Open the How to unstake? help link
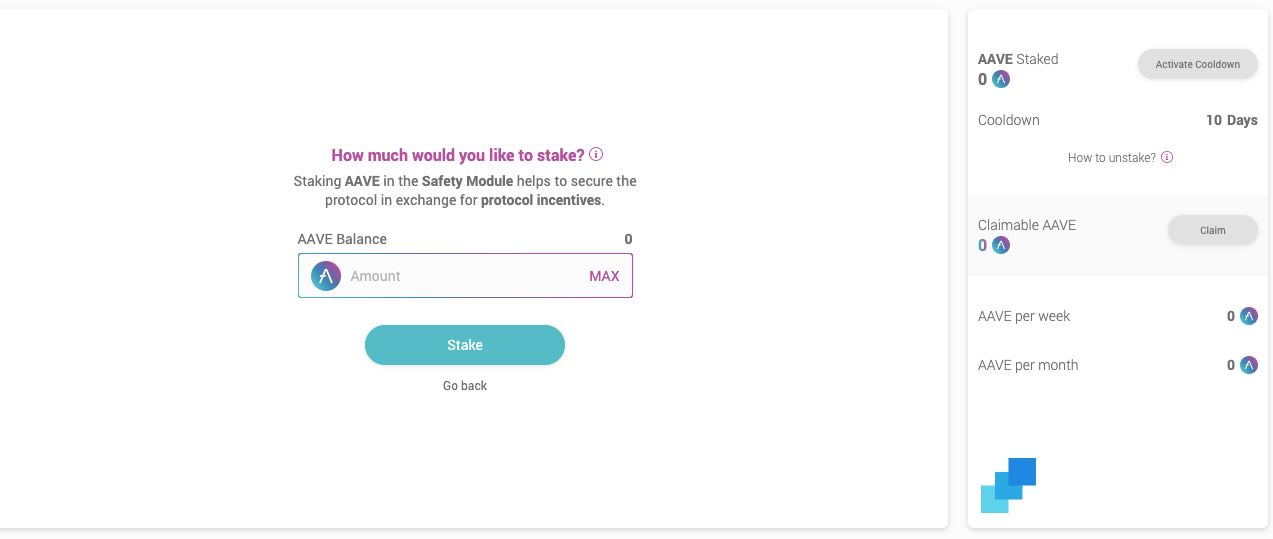Screen dimensions: 1273x539 (x=1112, y=158)
